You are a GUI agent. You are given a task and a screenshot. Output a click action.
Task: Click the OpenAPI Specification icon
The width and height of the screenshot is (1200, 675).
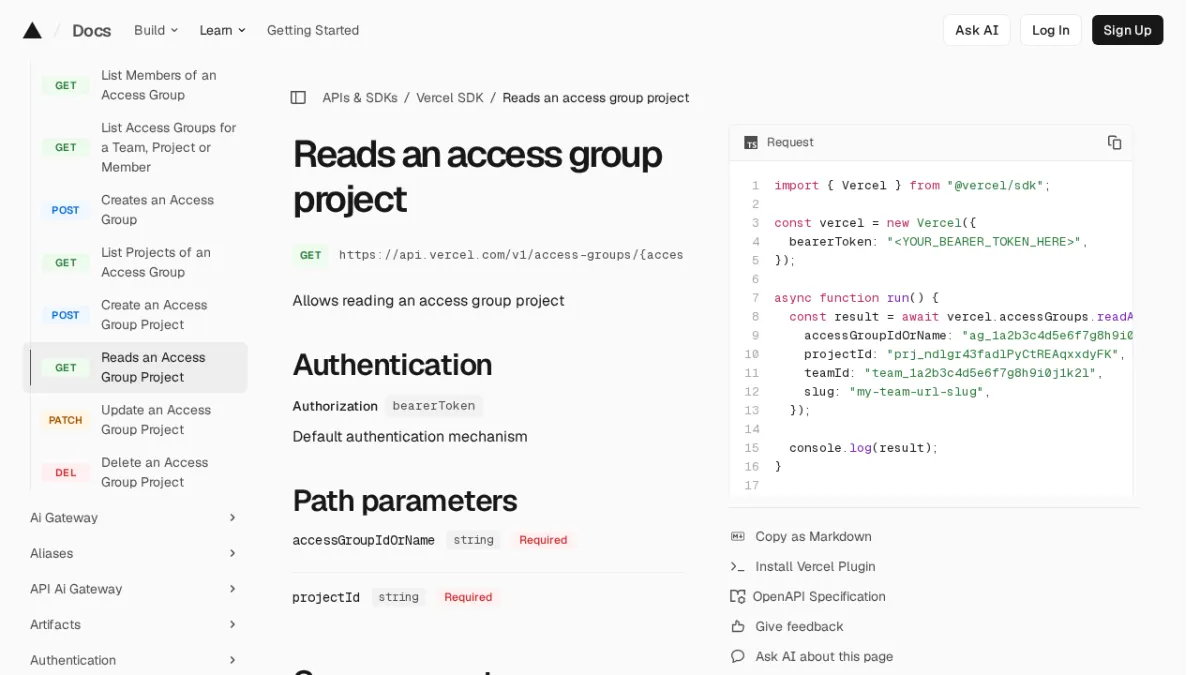(738, 597)
